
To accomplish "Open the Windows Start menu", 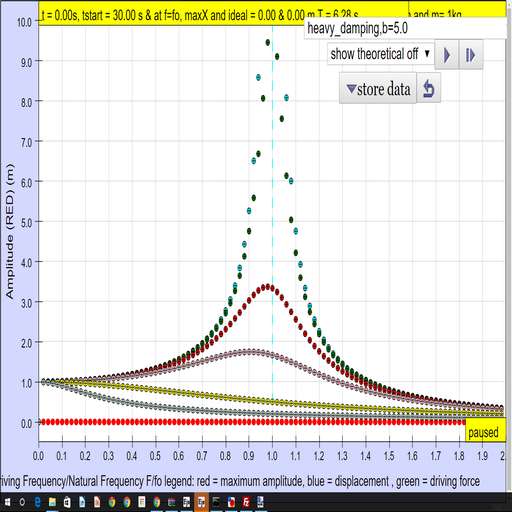I will (7, 502).
